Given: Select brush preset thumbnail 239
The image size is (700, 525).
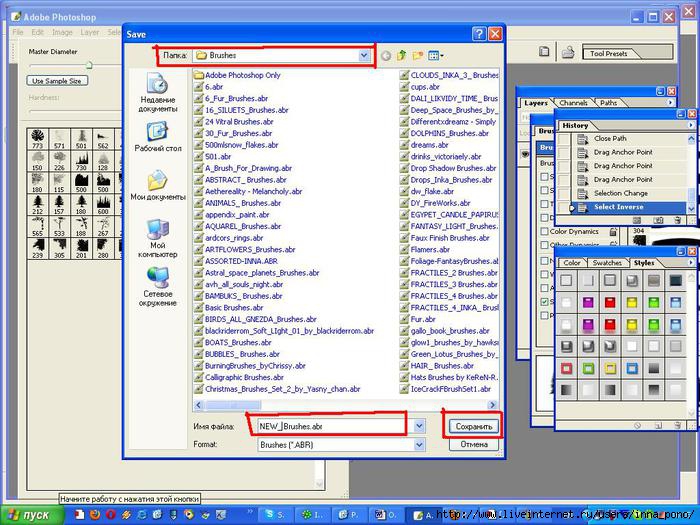Looking at the screenshot, I should [38, 248].
